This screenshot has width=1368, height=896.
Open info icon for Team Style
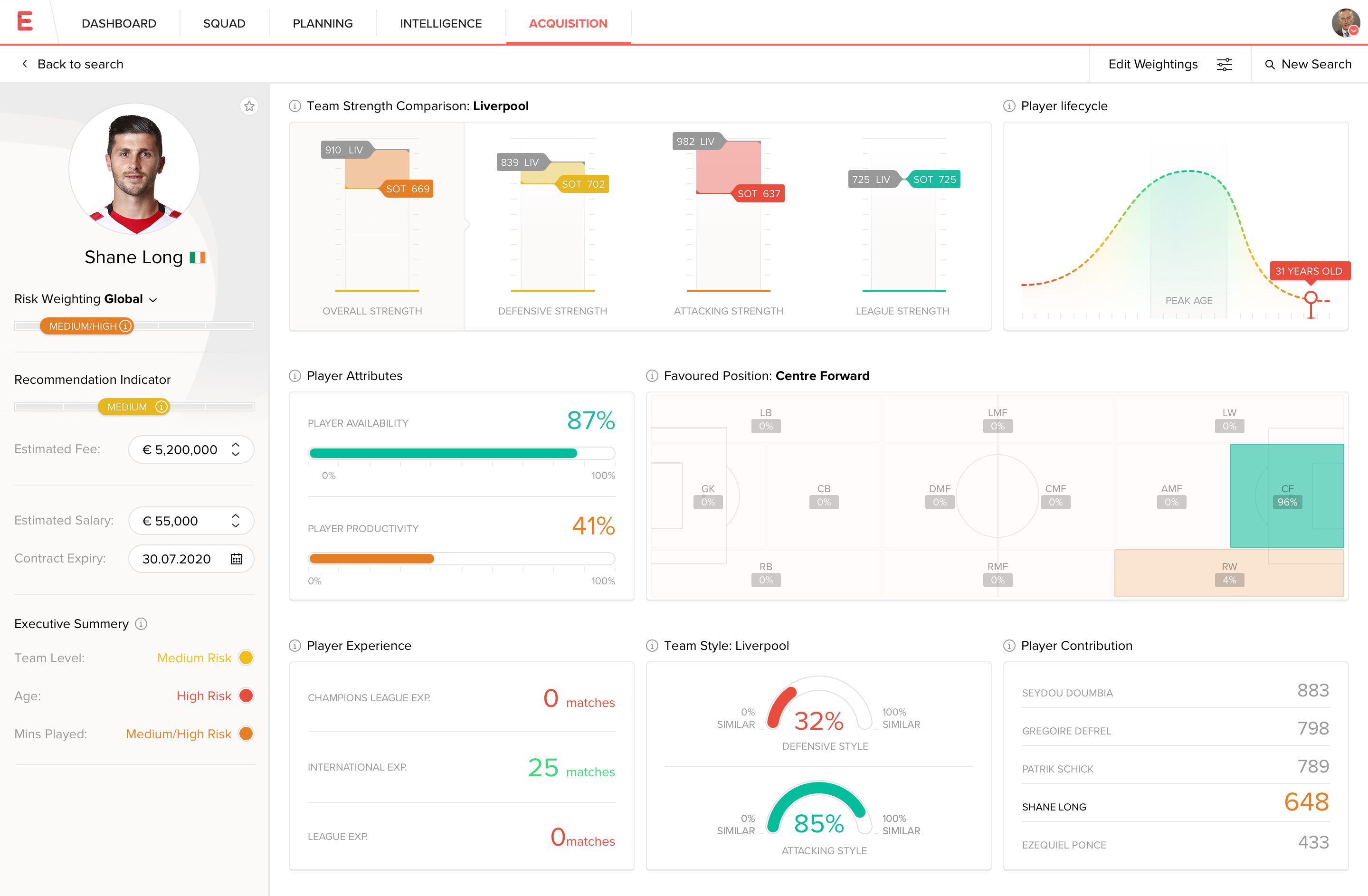tap(652, 646)
